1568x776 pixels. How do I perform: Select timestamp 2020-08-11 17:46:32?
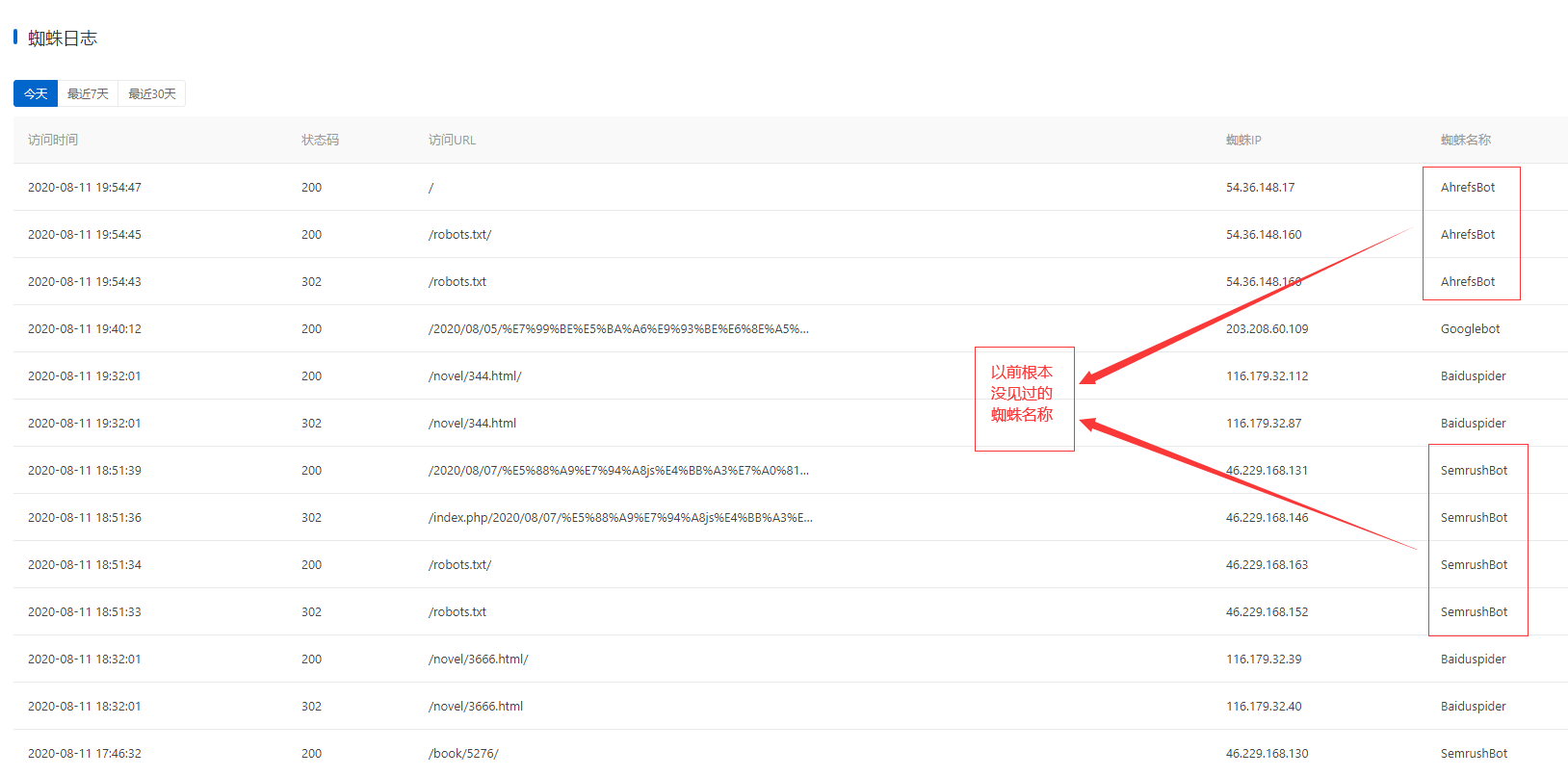[x=85, y=753]
